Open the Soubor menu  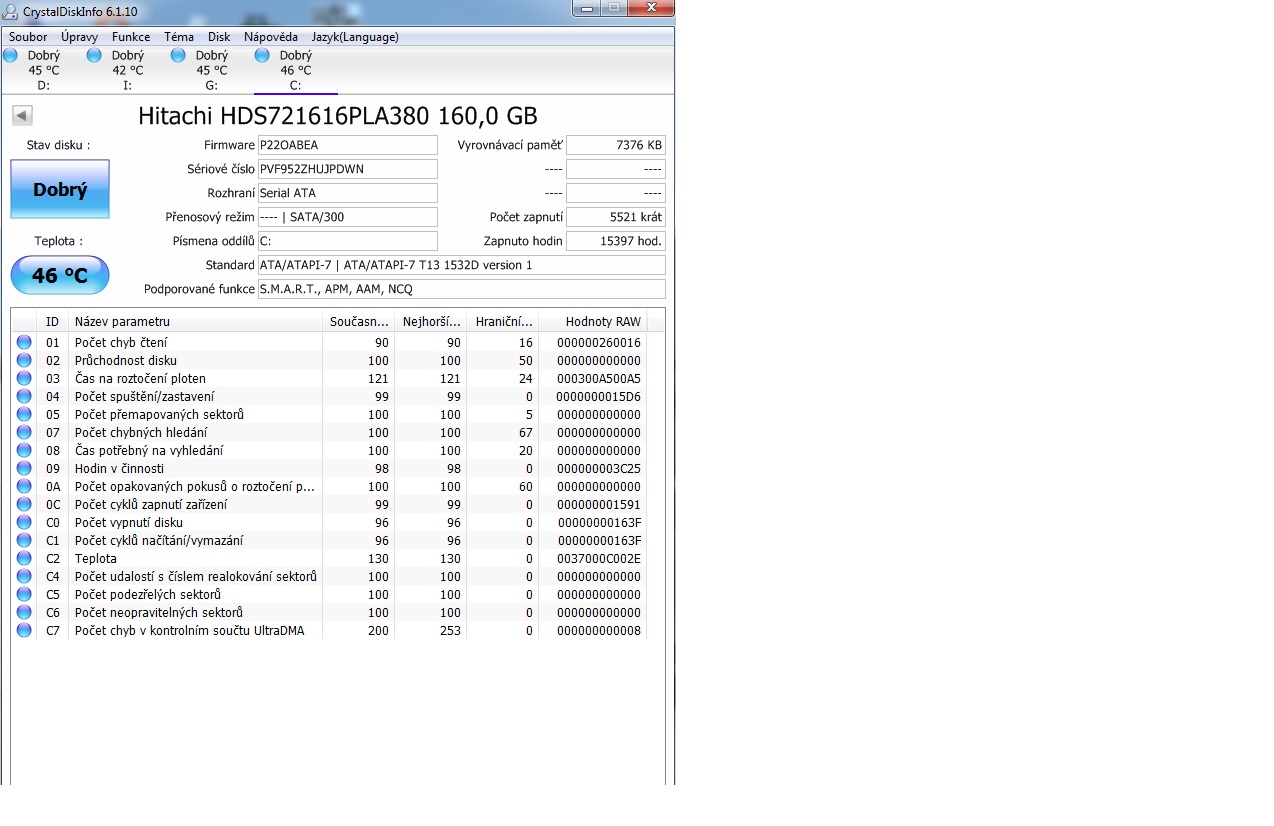pos(28,37)
